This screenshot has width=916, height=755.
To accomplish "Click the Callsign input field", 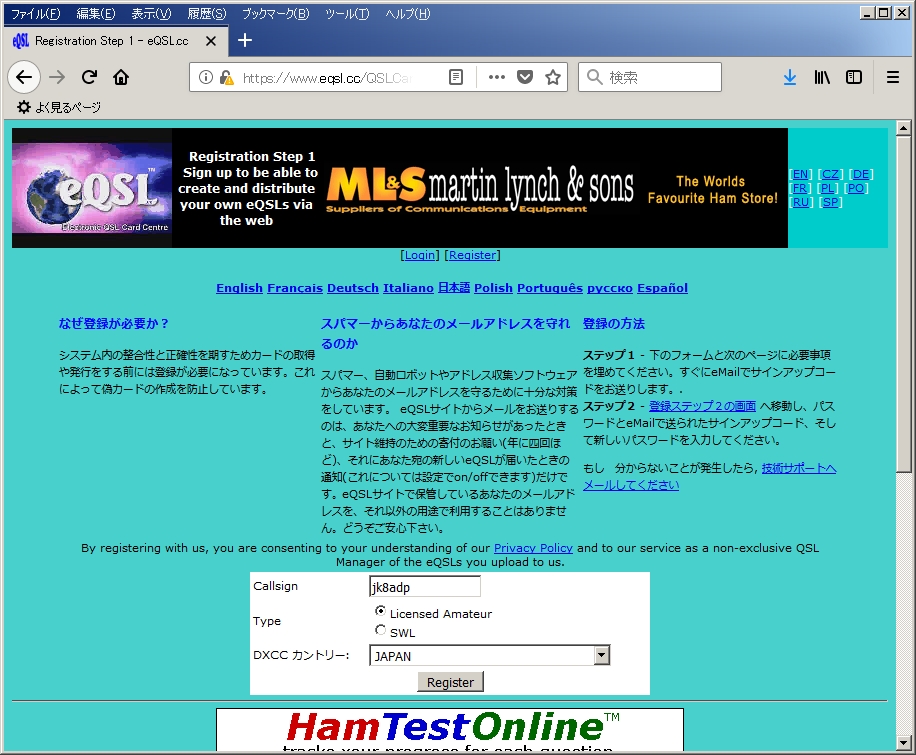I will coord(425,587).
